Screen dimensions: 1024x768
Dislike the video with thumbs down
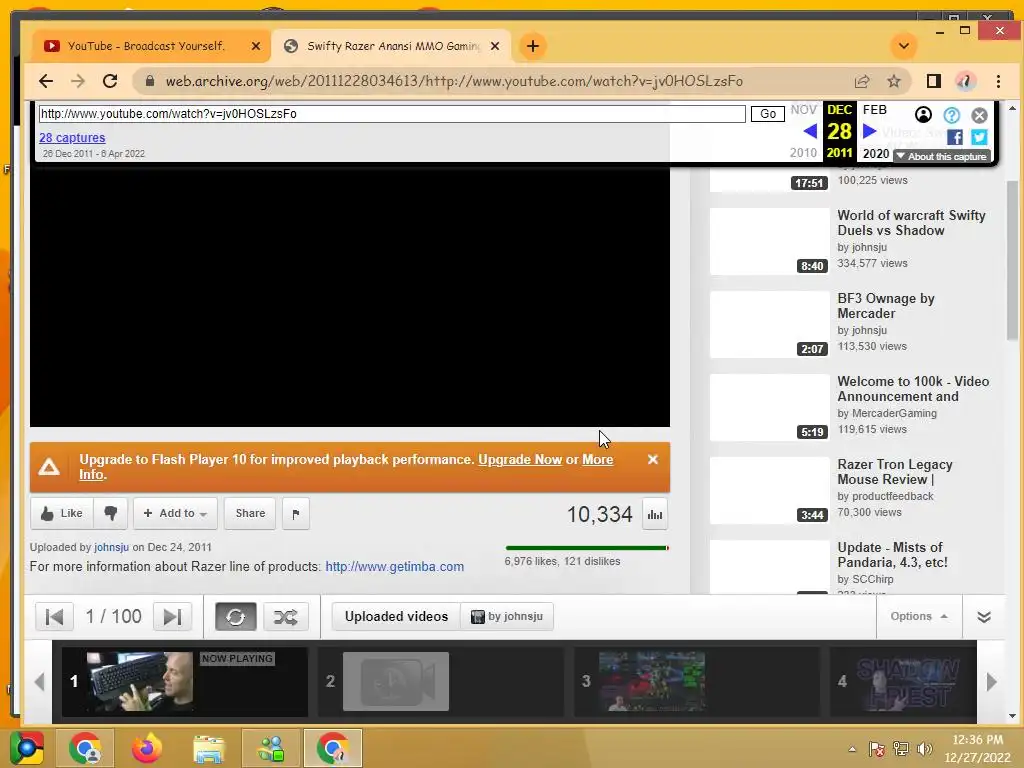[110, 513]
